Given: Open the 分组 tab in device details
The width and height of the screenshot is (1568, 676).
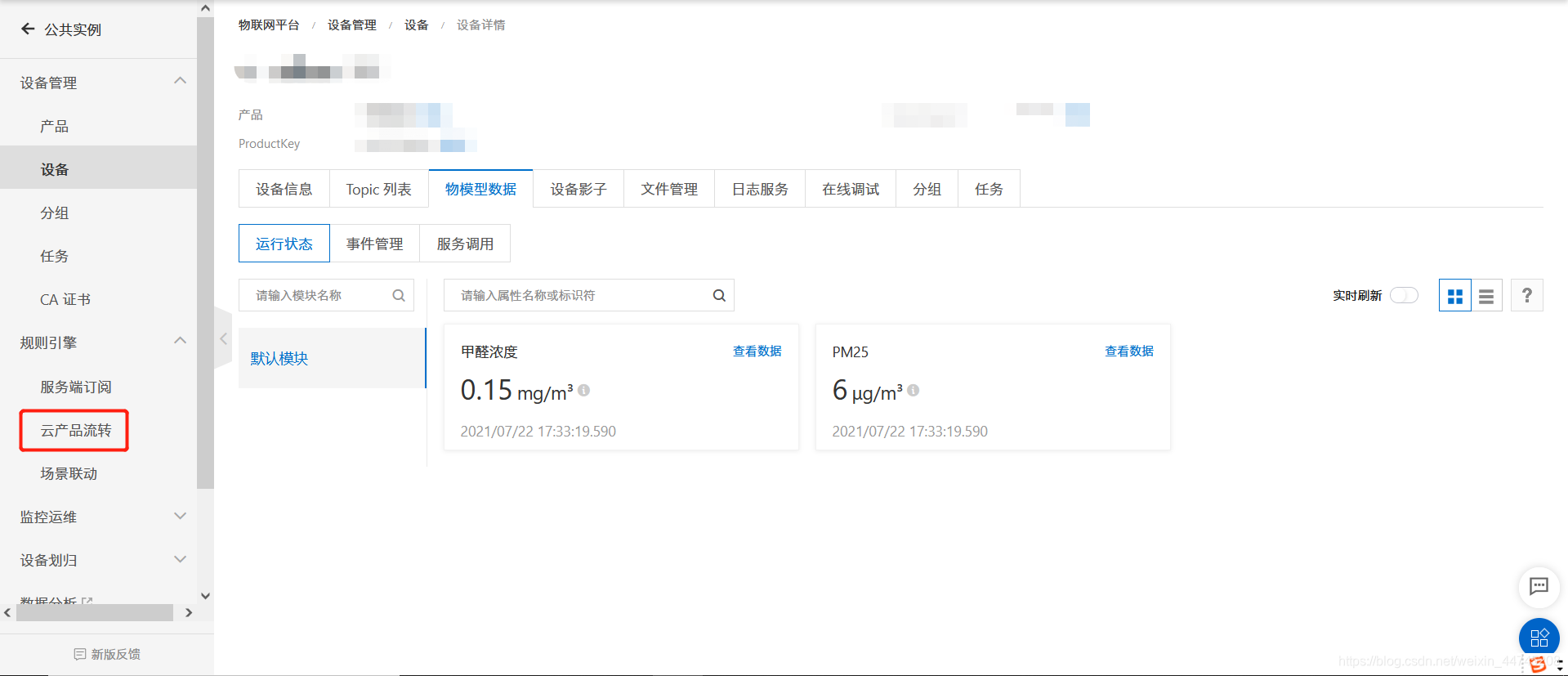Looking at the screenshot, I should pos(927,189).
